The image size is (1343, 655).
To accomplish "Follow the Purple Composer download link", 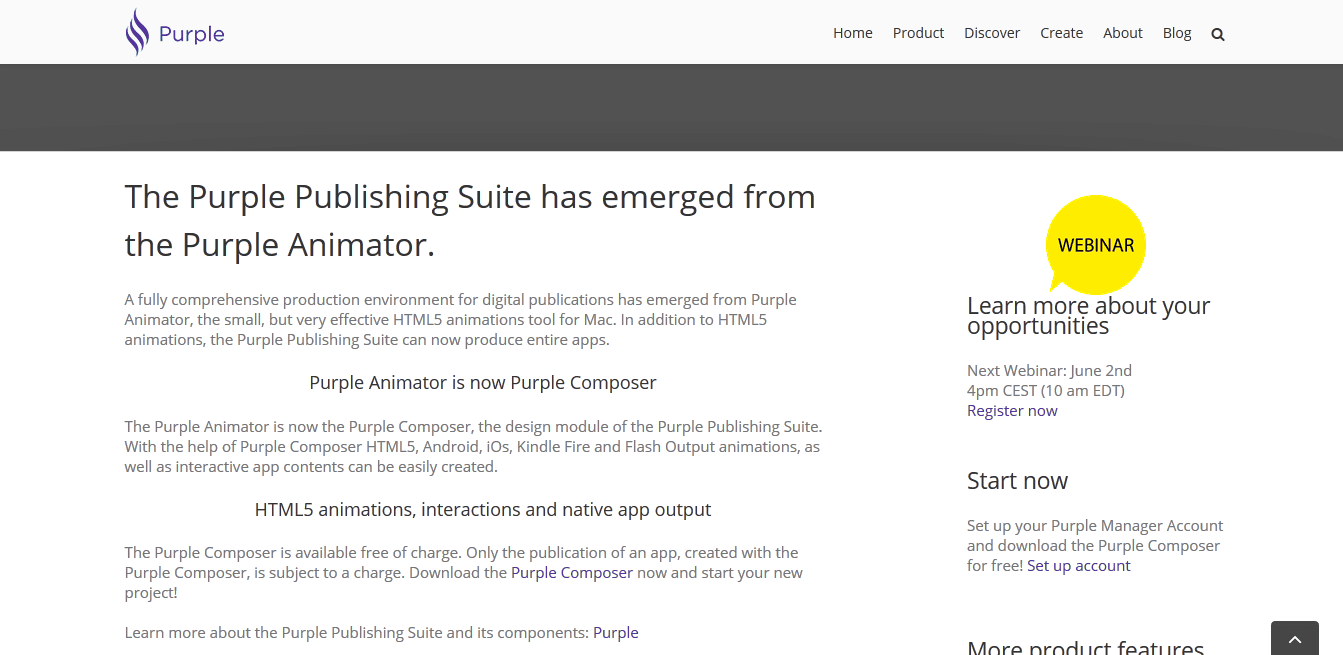I will [572, 573].
